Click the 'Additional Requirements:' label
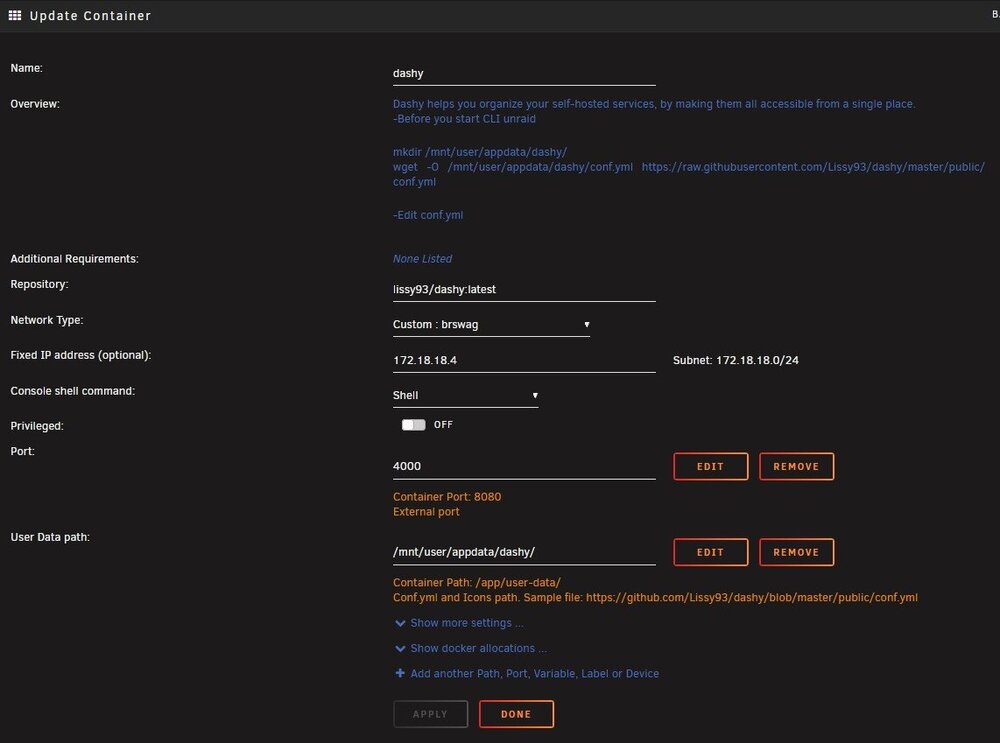 (74, 259)
